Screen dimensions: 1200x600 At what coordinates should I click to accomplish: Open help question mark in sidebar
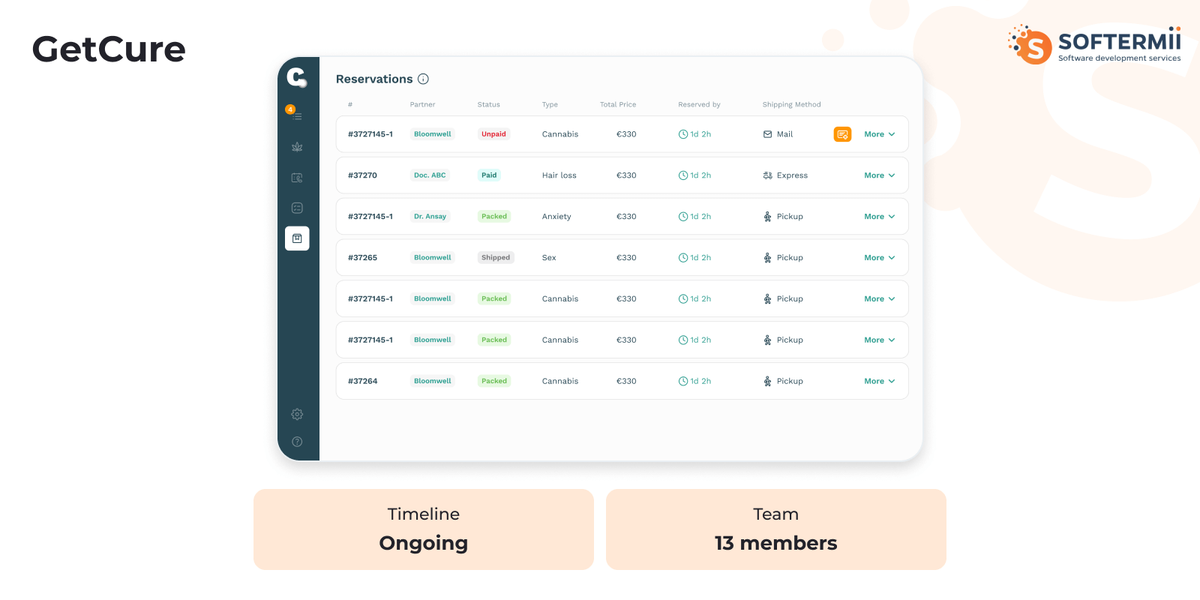pyautogui.click(x=297, y=442)
